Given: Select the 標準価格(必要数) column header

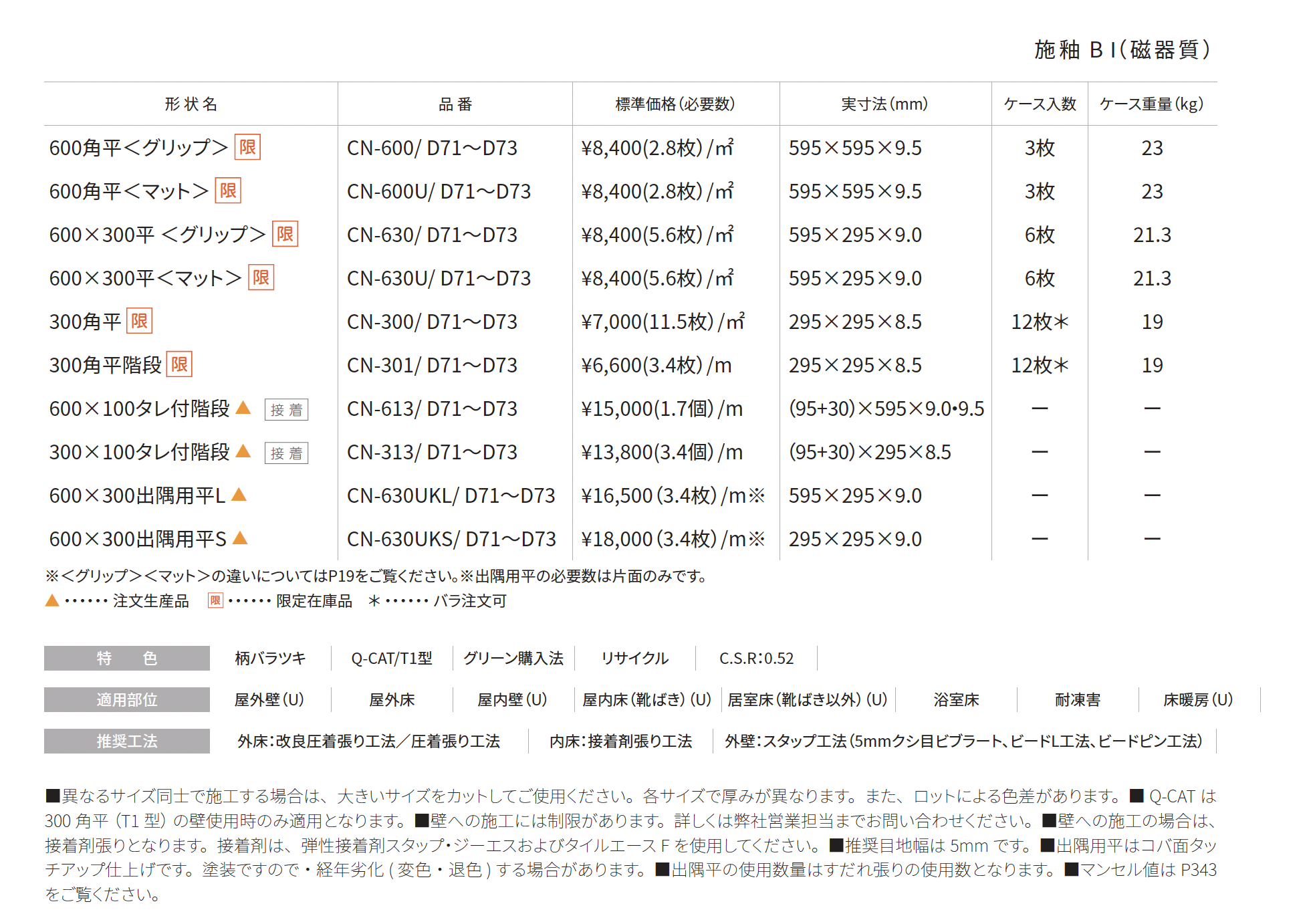Looking at the screenshot, I should (x=675, y=104).
